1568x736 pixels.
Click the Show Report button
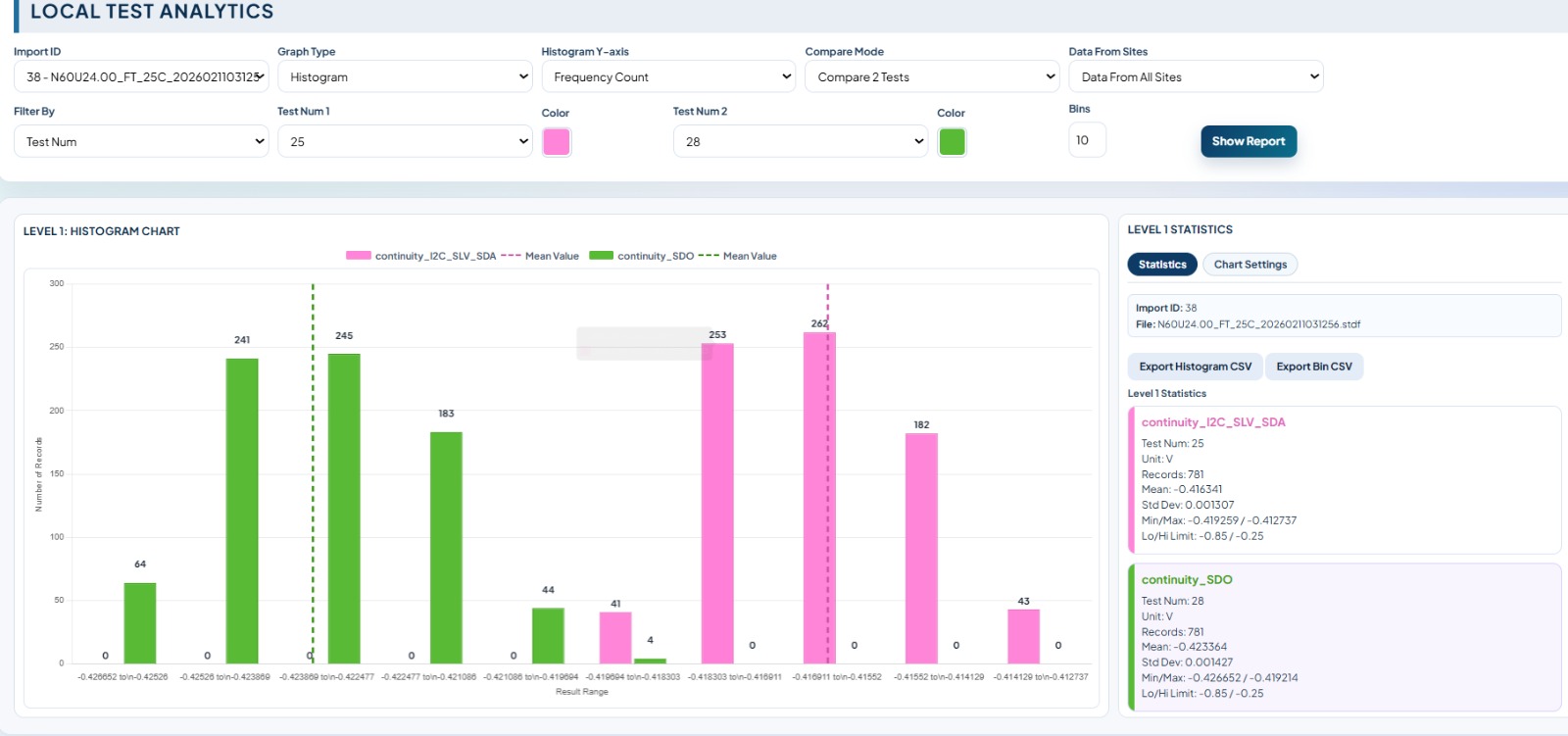(x=1249, y=141)
